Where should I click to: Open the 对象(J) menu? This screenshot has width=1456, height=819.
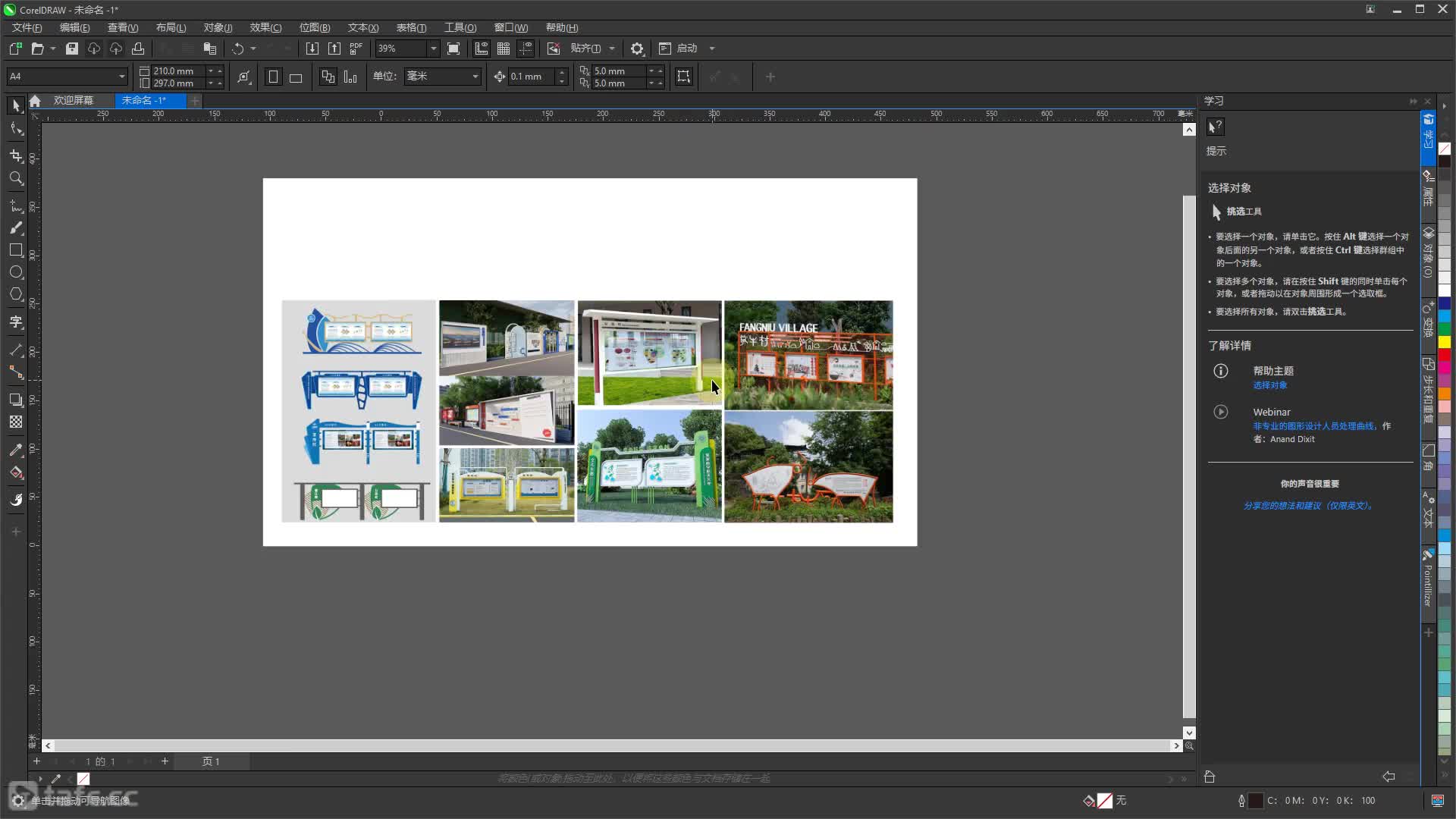(218, 27)
